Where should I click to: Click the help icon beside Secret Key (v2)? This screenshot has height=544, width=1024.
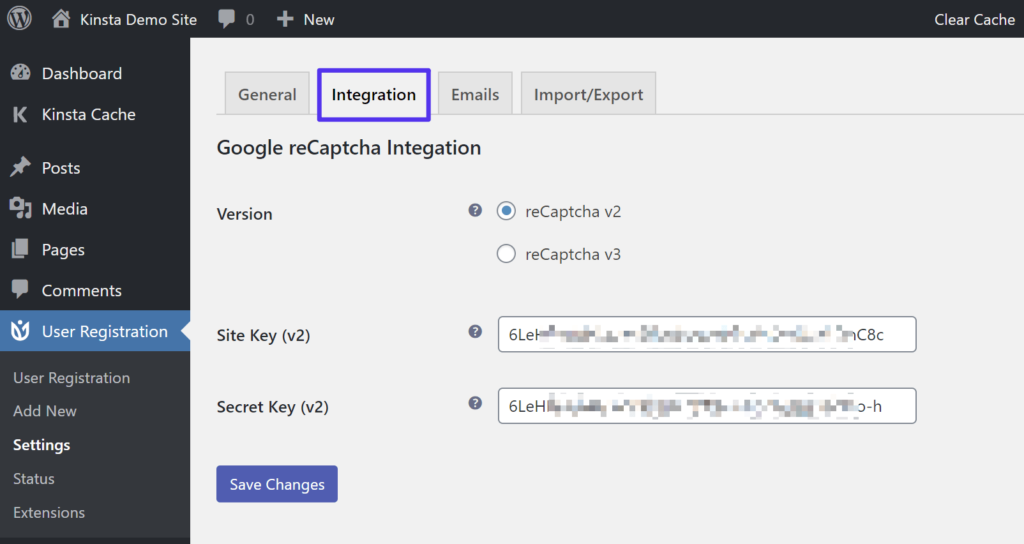point(475,403)
